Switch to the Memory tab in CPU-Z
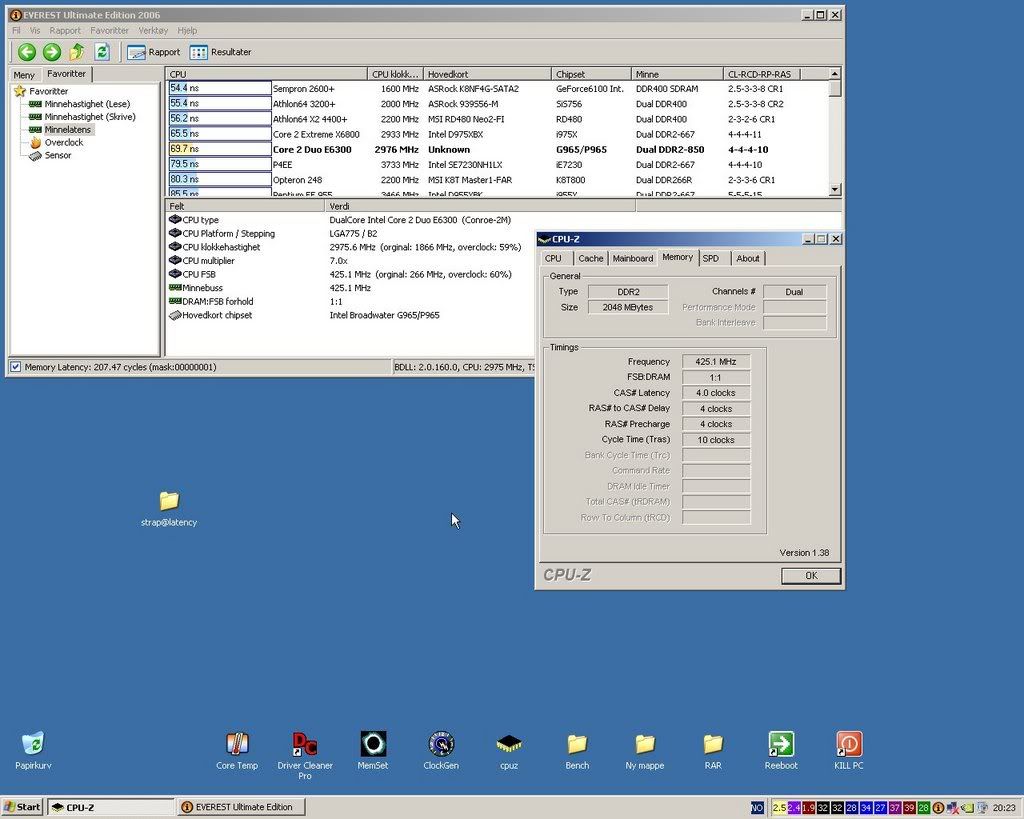1024x819 pixels. tap(678, 257)
